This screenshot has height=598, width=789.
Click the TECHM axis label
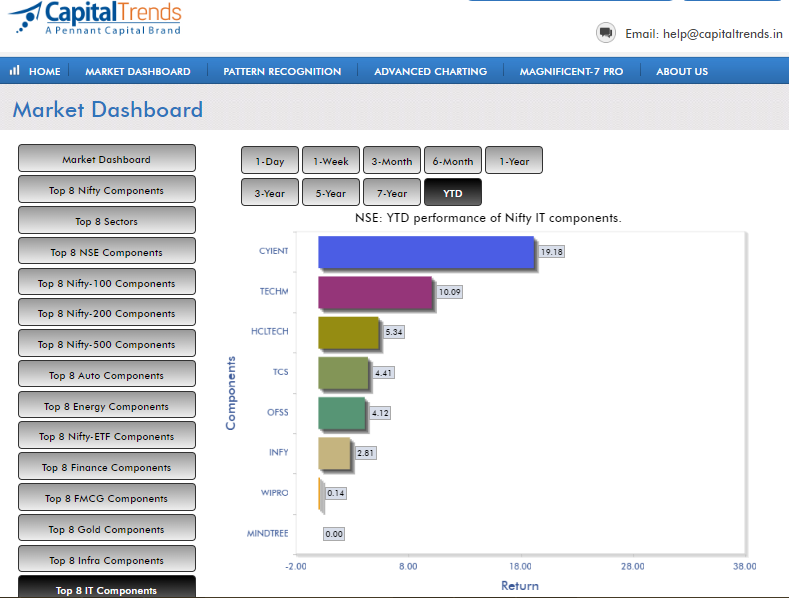pyautogui.click(x=274, y=291)
